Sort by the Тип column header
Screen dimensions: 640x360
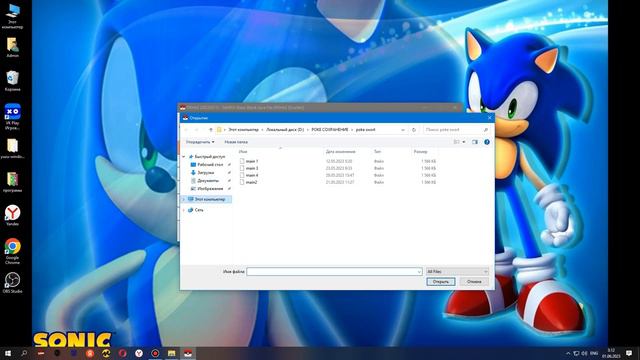click(378, 152)
